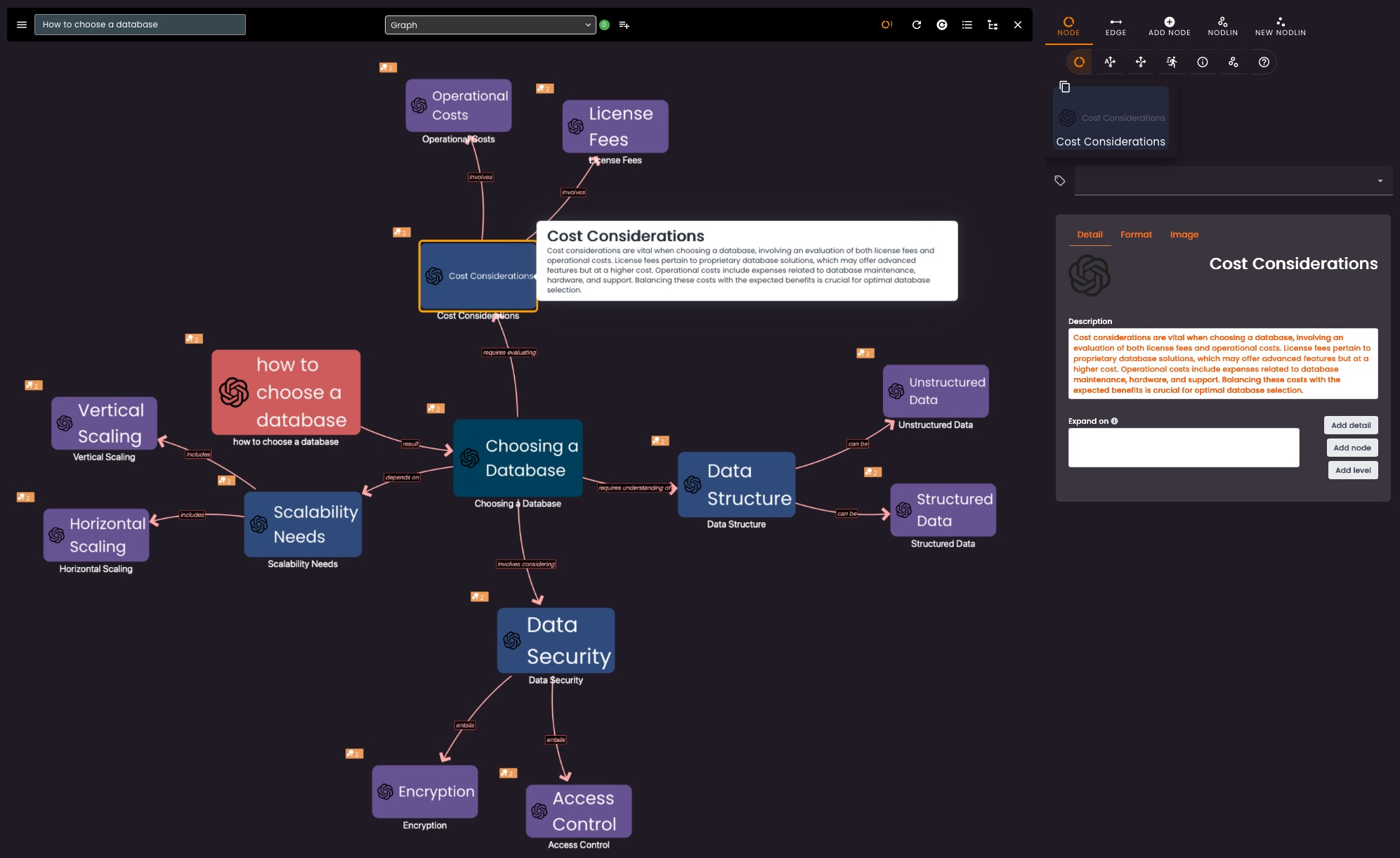Viewport: 1400px width, 858px height.
Task: Toggle the orange node-count indicator
Action: click(x=887, y=25)
